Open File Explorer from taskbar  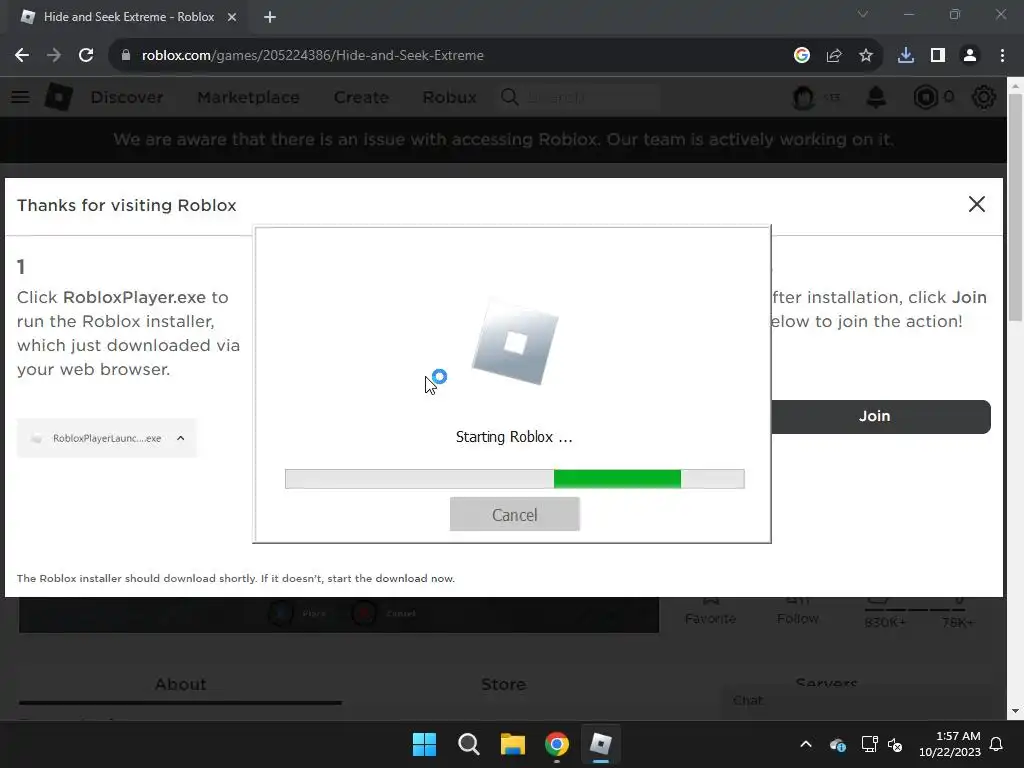point(513,744)
